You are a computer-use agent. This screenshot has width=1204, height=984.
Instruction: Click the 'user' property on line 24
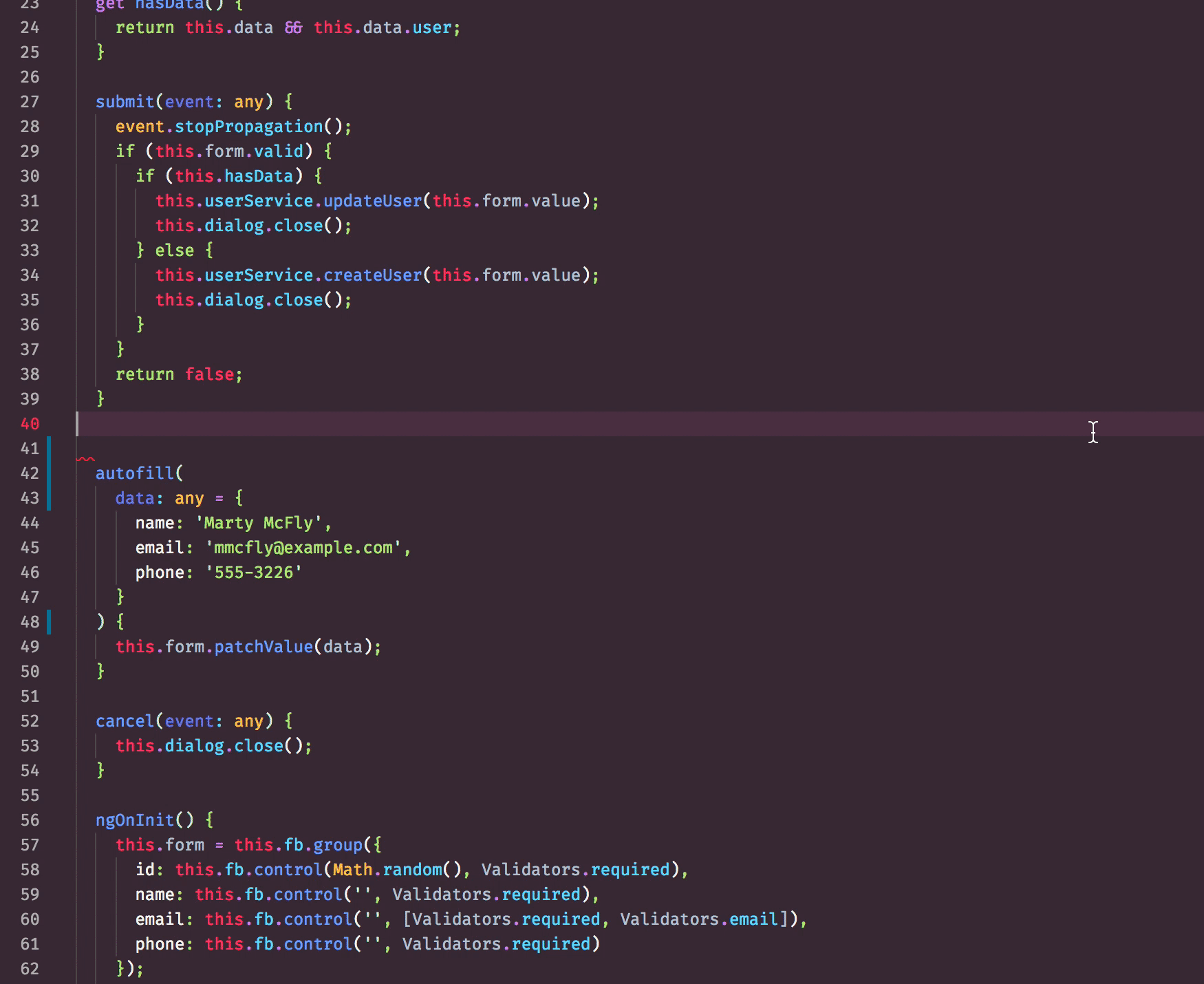(432, 28)
